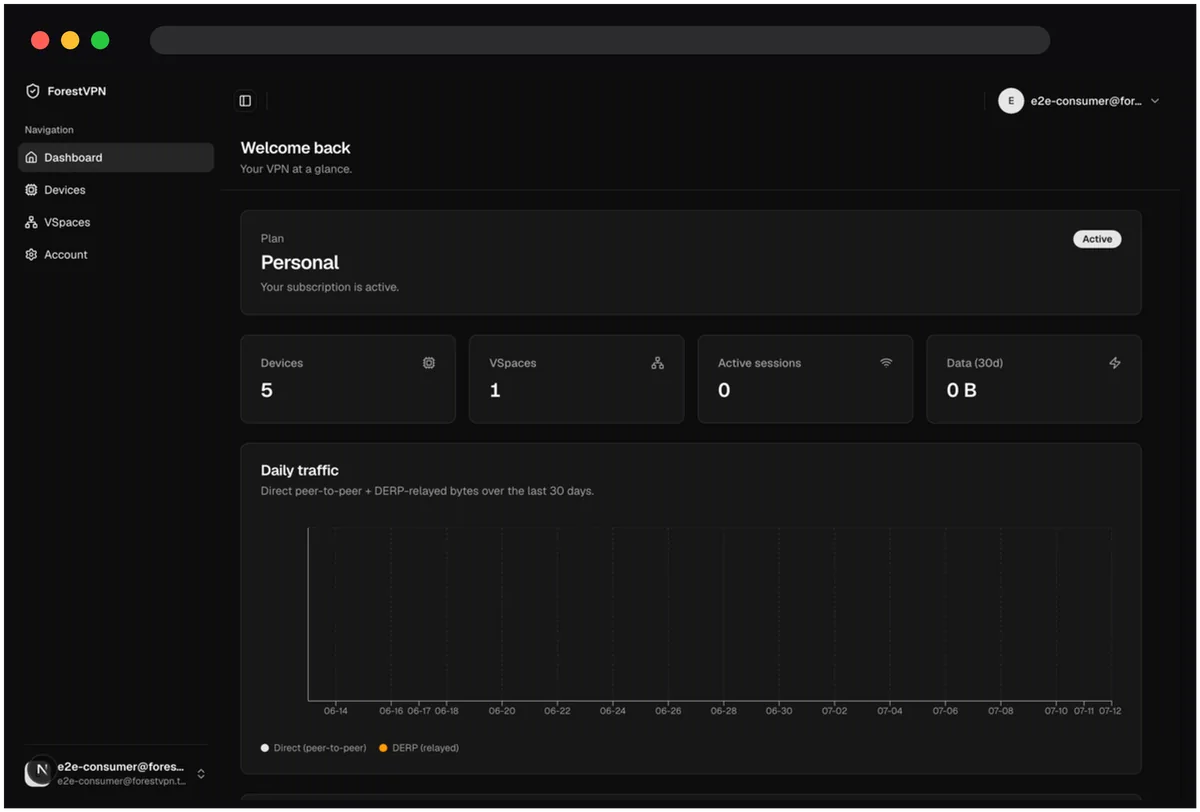
Task: Click the Dashboard home icon
Action: 31,158
